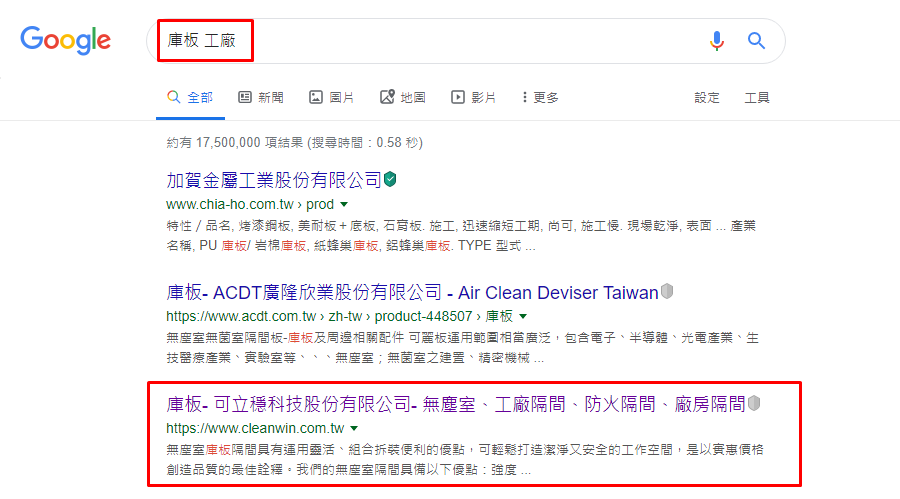This screenshot has width=900, height=499.
Task: Switch to the 新聞 tab
Action: [x=261, y=98]
